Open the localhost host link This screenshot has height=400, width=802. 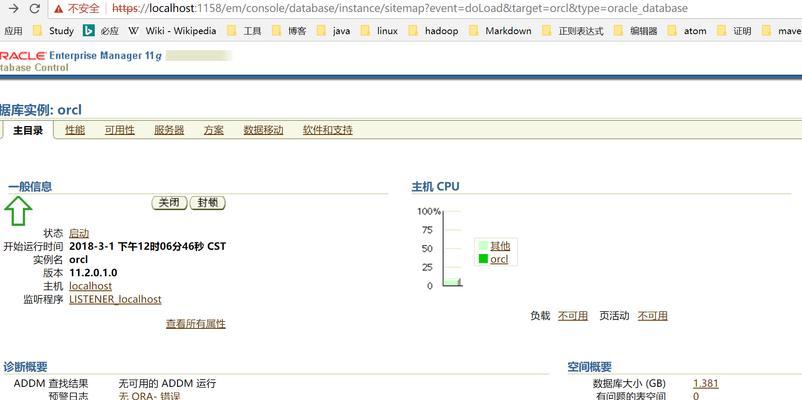click(x=91, y=286)
